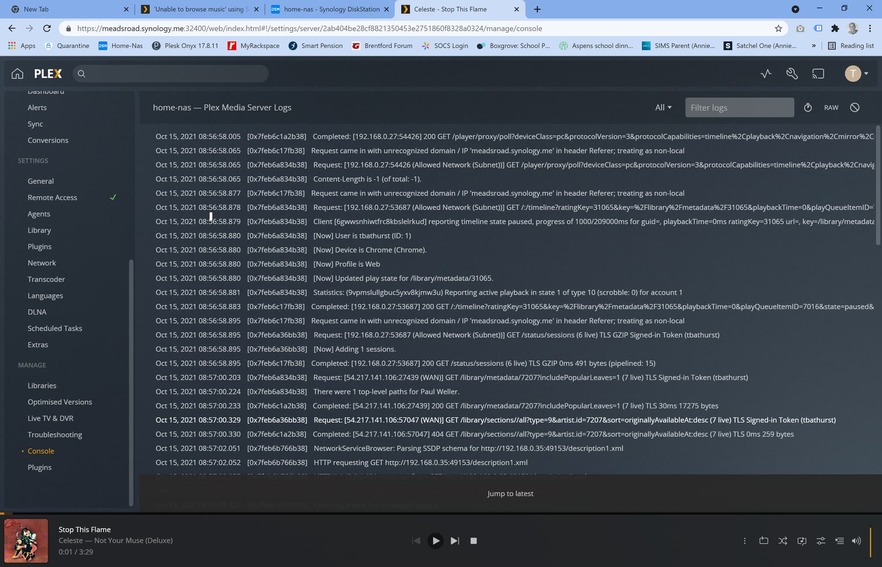This screenshot has height=567, width=882.
Task: Open Live TV & DVR
Action: pos(51,418)
